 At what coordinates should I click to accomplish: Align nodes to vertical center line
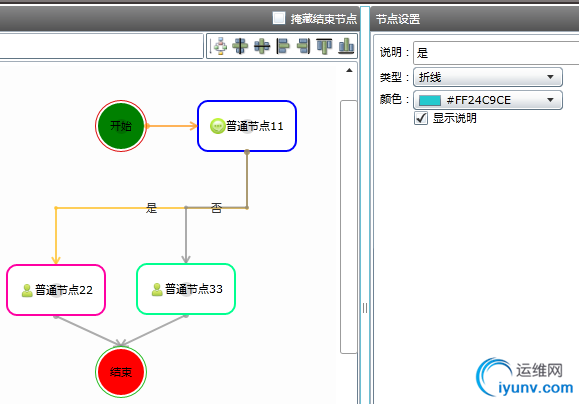point(240,46)
